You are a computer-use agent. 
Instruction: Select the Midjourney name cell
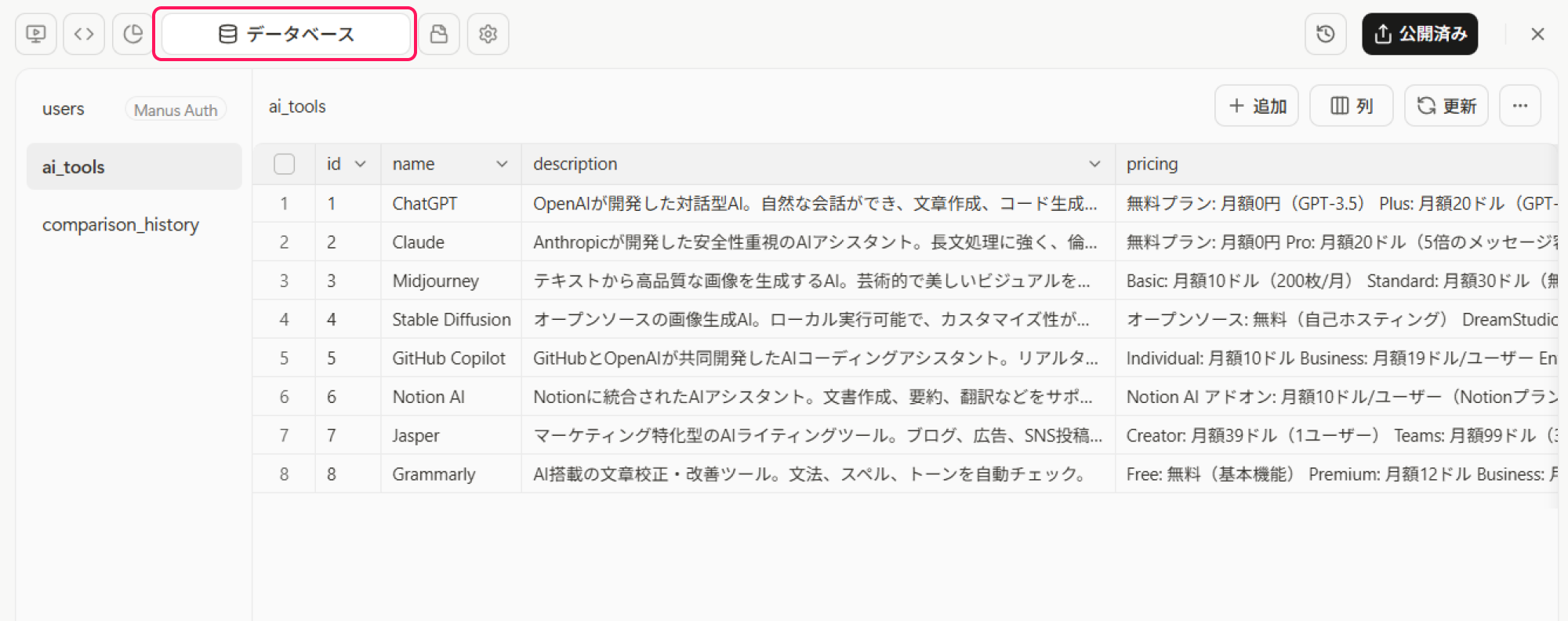435,281
